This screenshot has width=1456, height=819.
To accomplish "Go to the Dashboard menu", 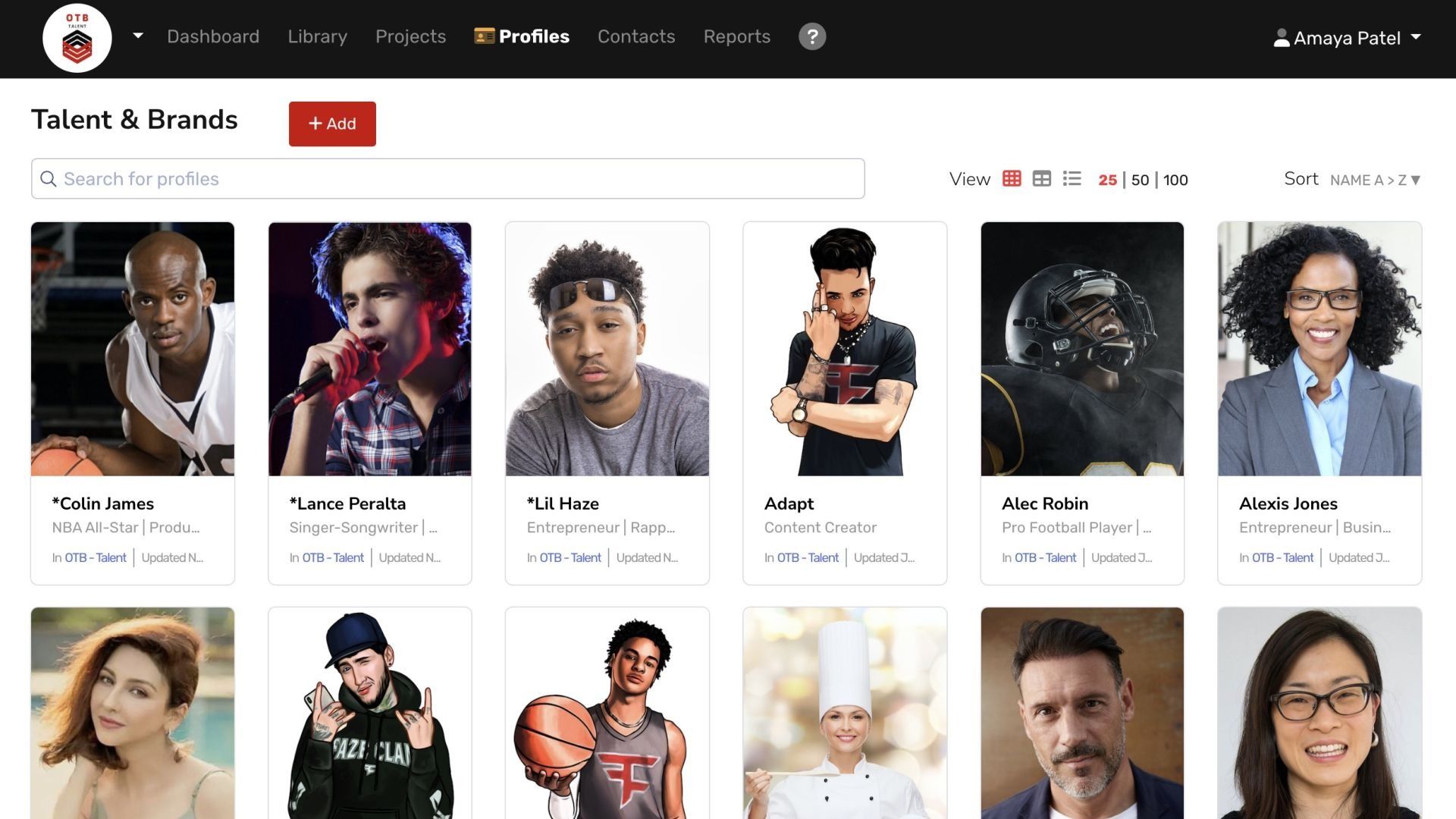I will [213, 36].
